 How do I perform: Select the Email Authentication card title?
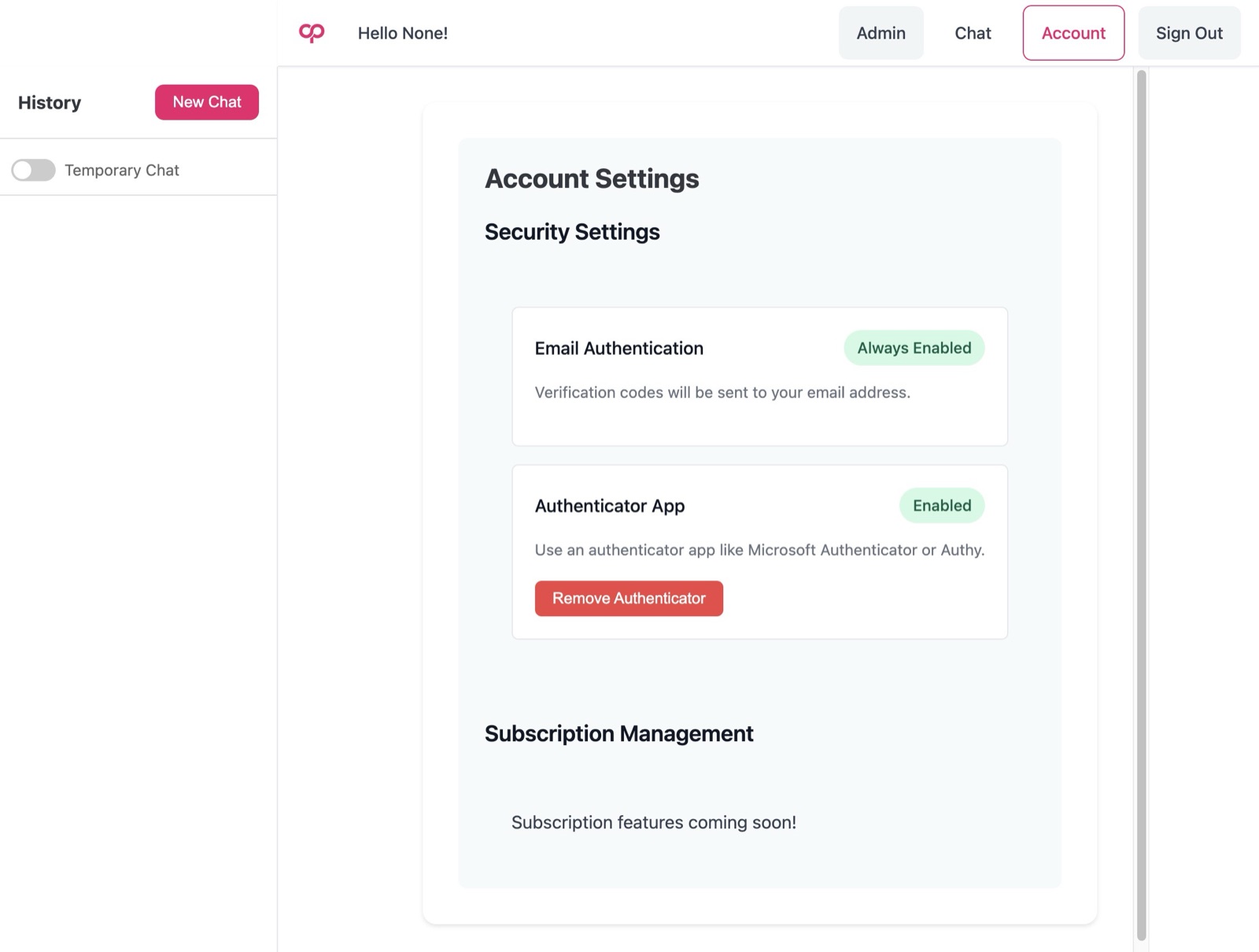[x=619, y=349]
